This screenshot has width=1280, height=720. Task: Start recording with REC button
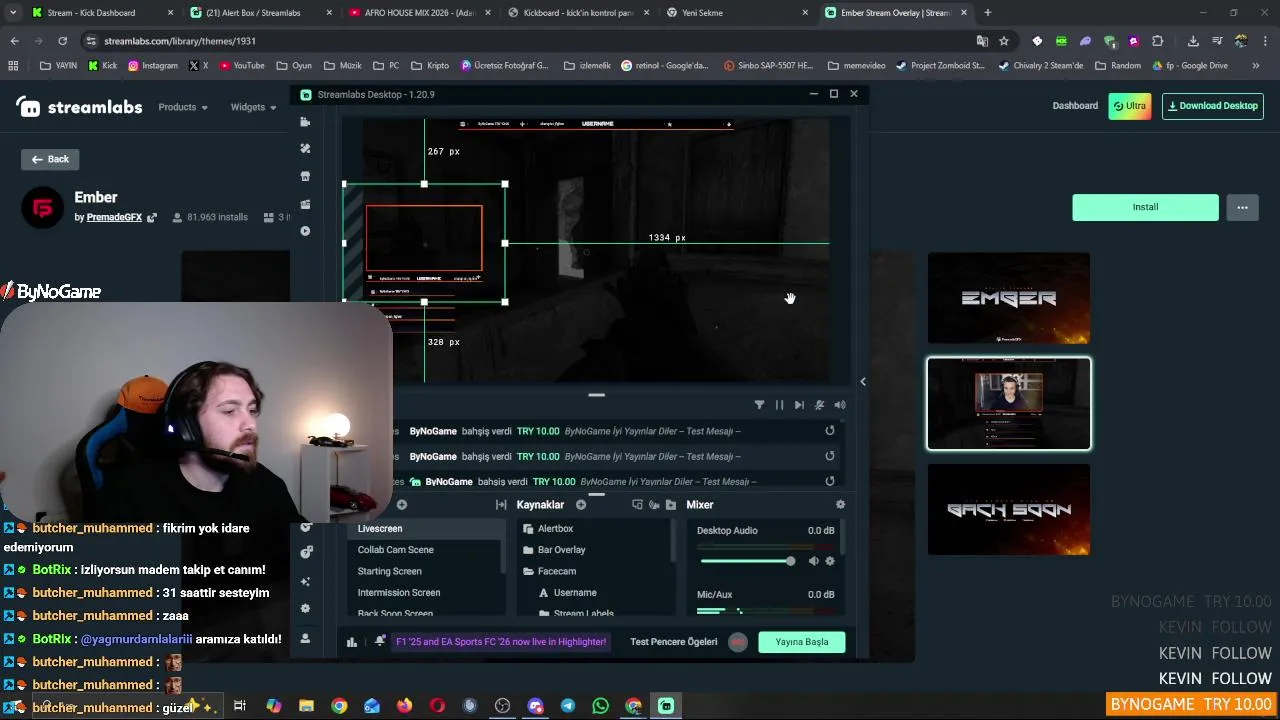point(738,642)
